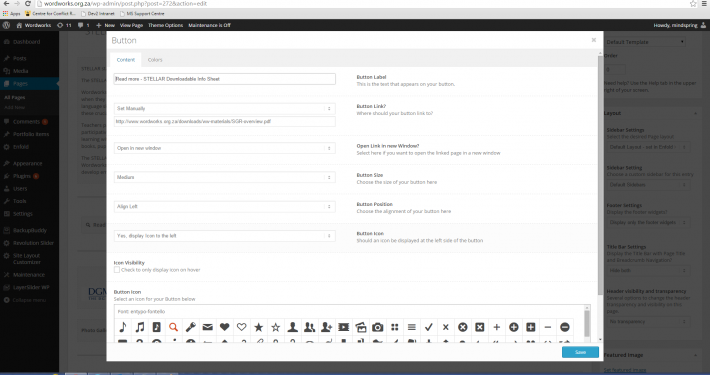
Task: Close the Button dialog with X
Action: [x=594, y=40]
